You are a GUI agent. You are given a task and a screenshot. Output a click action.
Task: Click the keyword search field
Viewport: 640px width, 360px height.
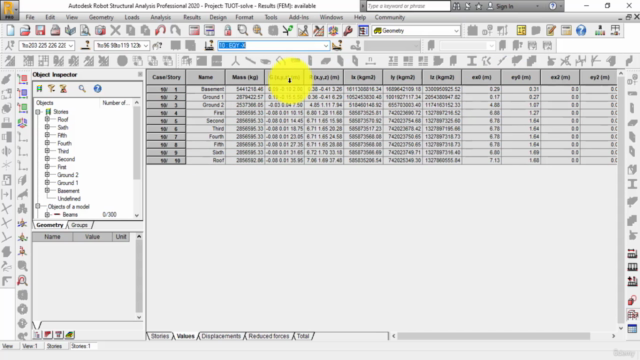pyautogui.click(x=408, y=6)
